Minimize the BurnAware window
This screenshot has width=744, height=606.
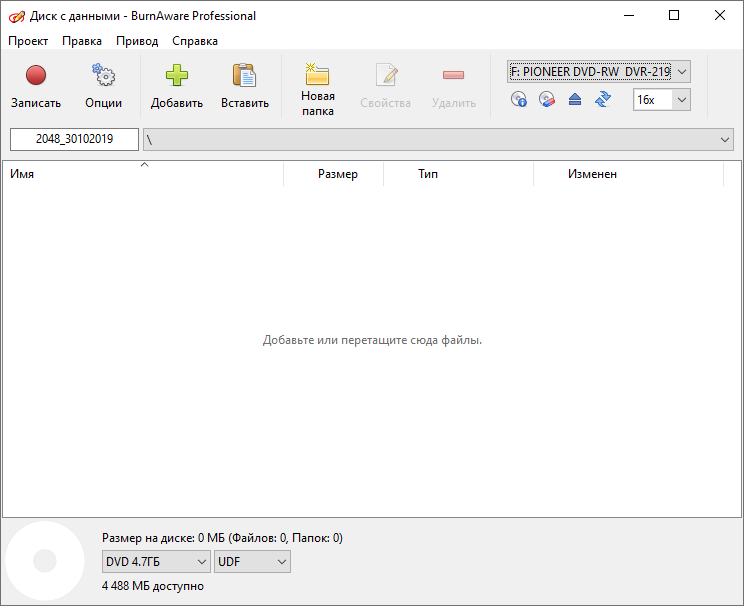pos(629,16)
